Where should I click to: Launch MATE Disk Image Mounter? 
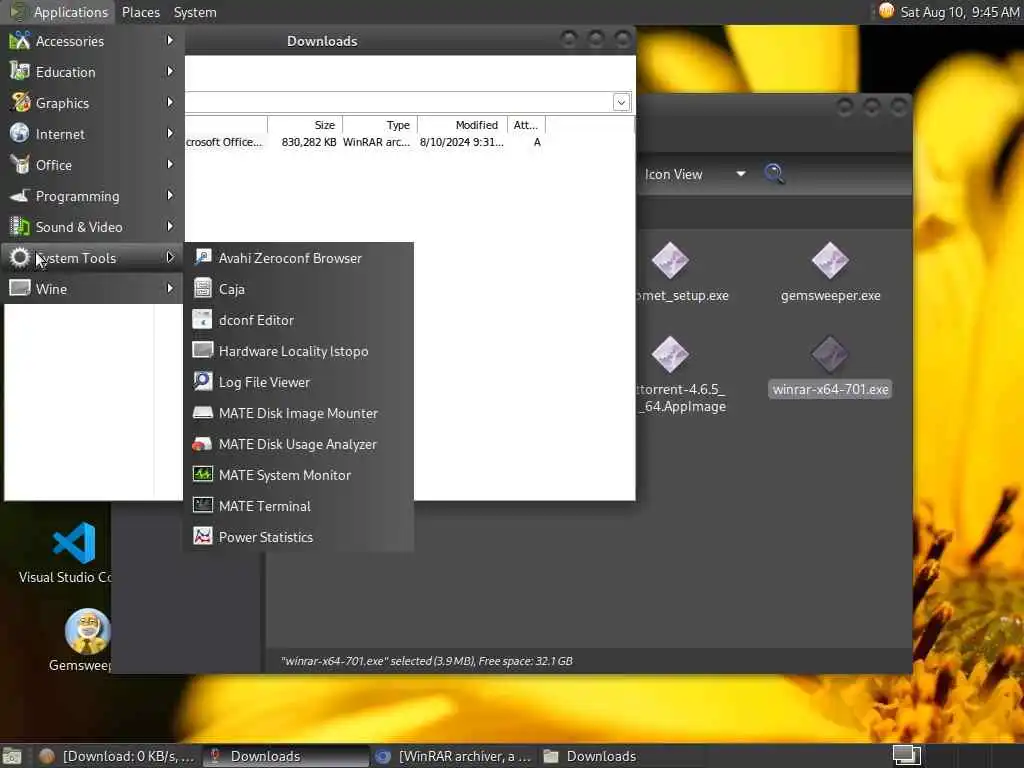click(298, 413)
